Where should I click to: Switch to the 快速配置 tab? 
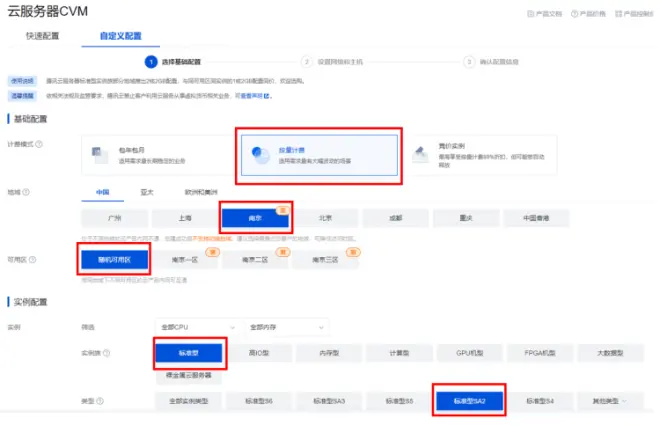click(43, 36)
